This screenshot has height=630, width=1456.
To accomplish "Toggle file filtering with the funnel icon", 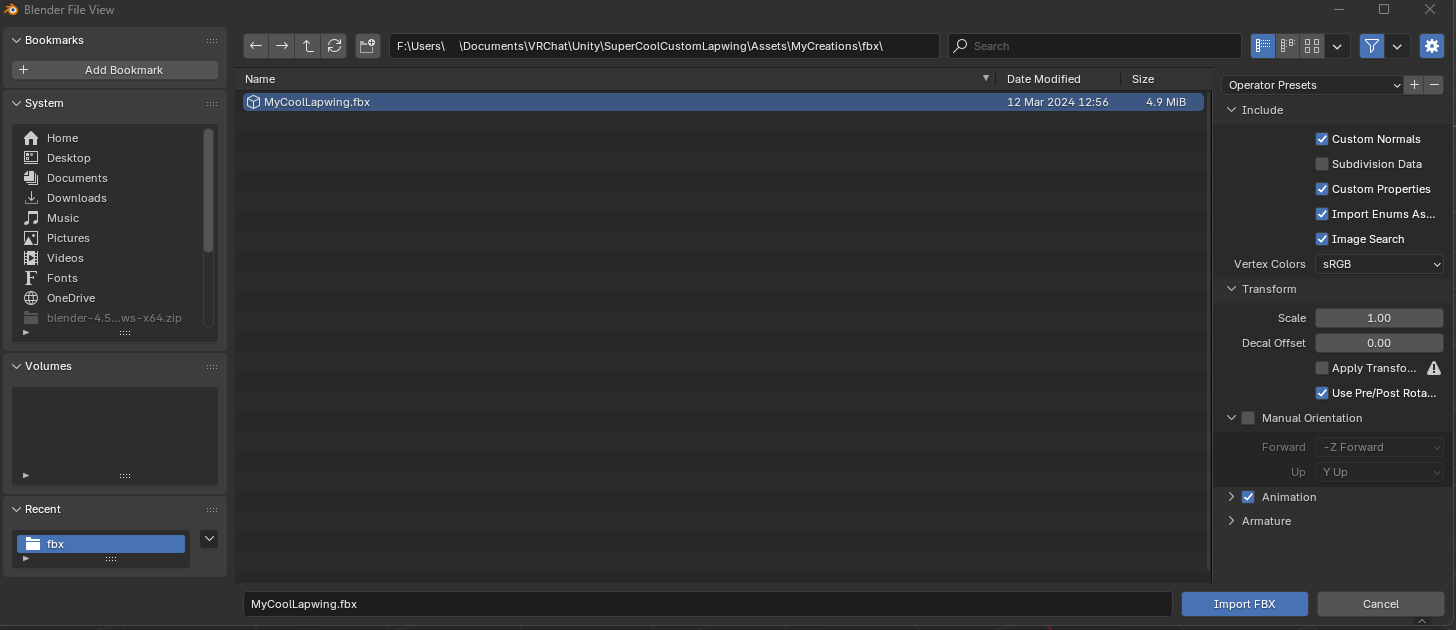I will [x=1374, y=45].
